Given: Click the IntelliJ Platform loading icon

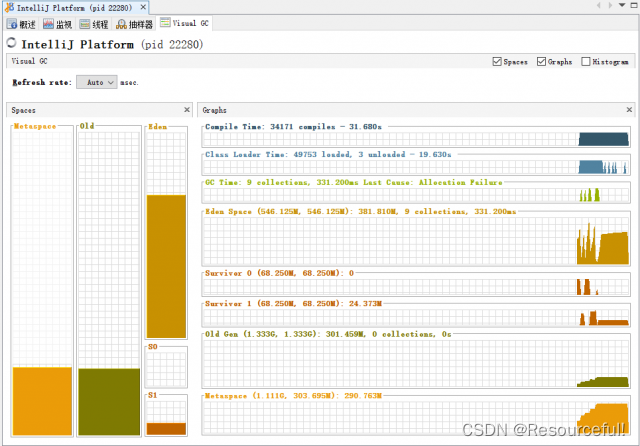Looking at the screenshot, I should pos(11,43).
